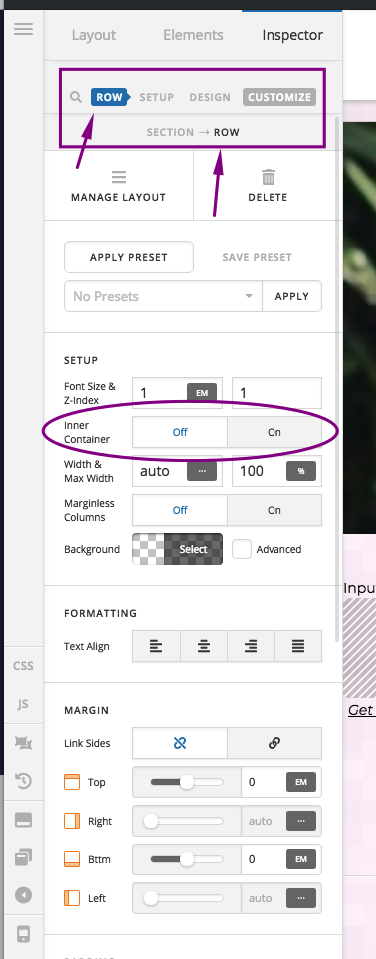Open the CSS editor
The image size is (376, 959).
point(23,665)
